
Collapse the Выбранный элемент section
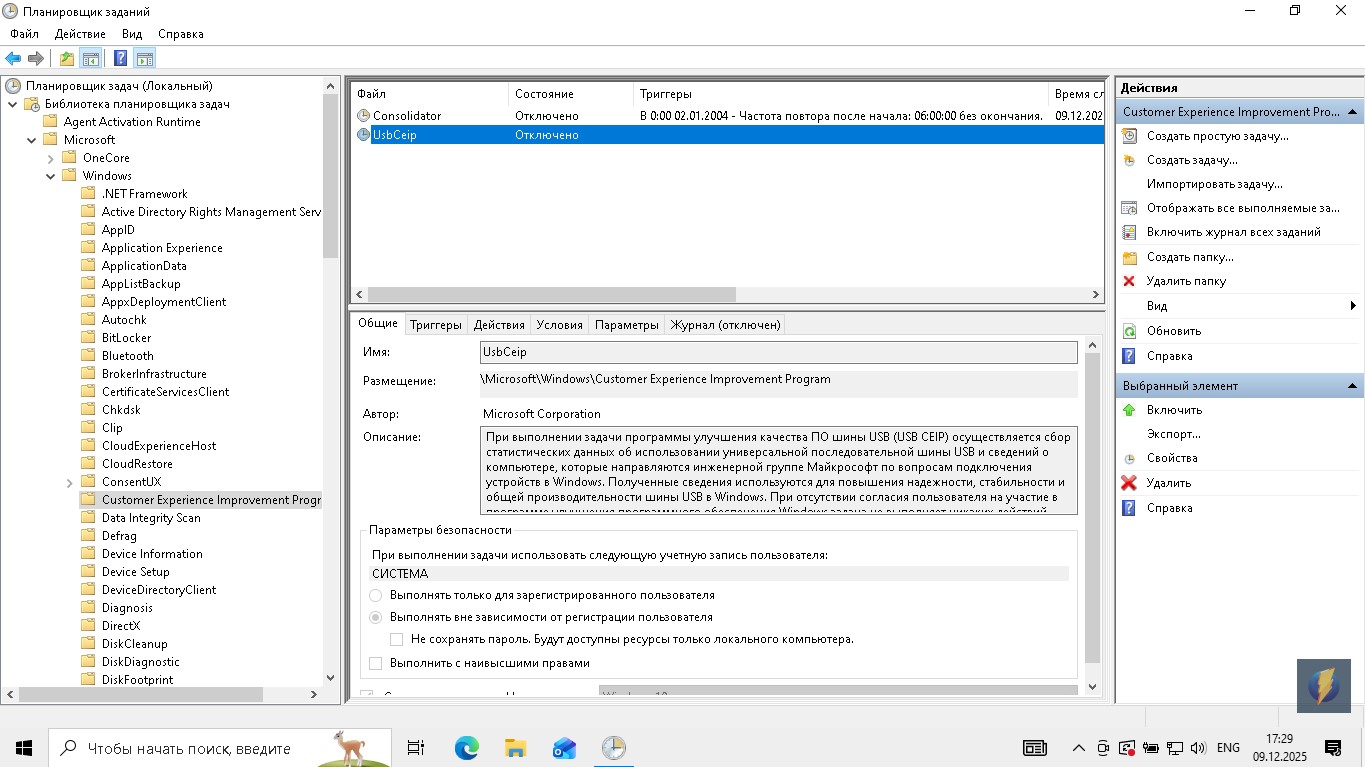[x=1352, y=386]
